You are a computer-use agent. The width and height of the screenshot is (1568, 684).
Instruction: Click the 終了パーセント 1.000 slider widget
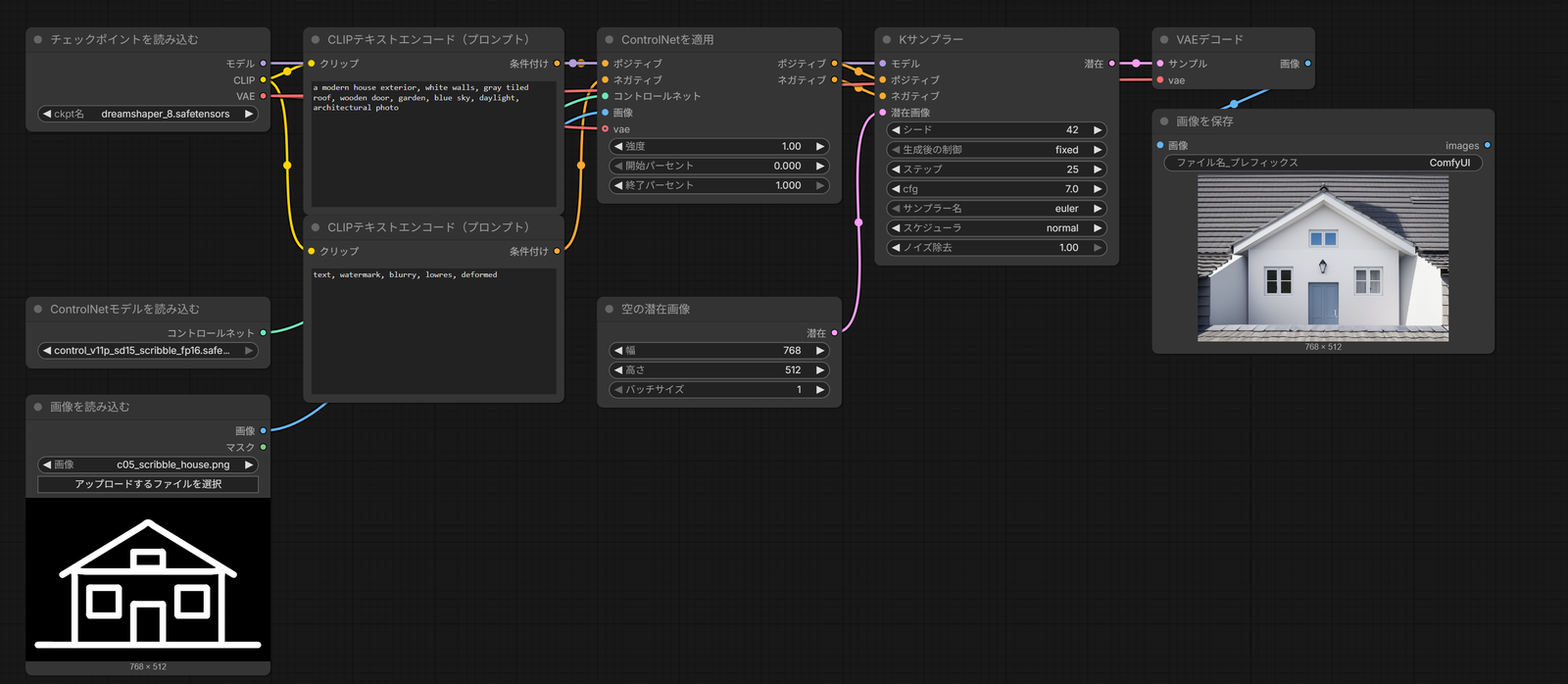tap(719, 186)
